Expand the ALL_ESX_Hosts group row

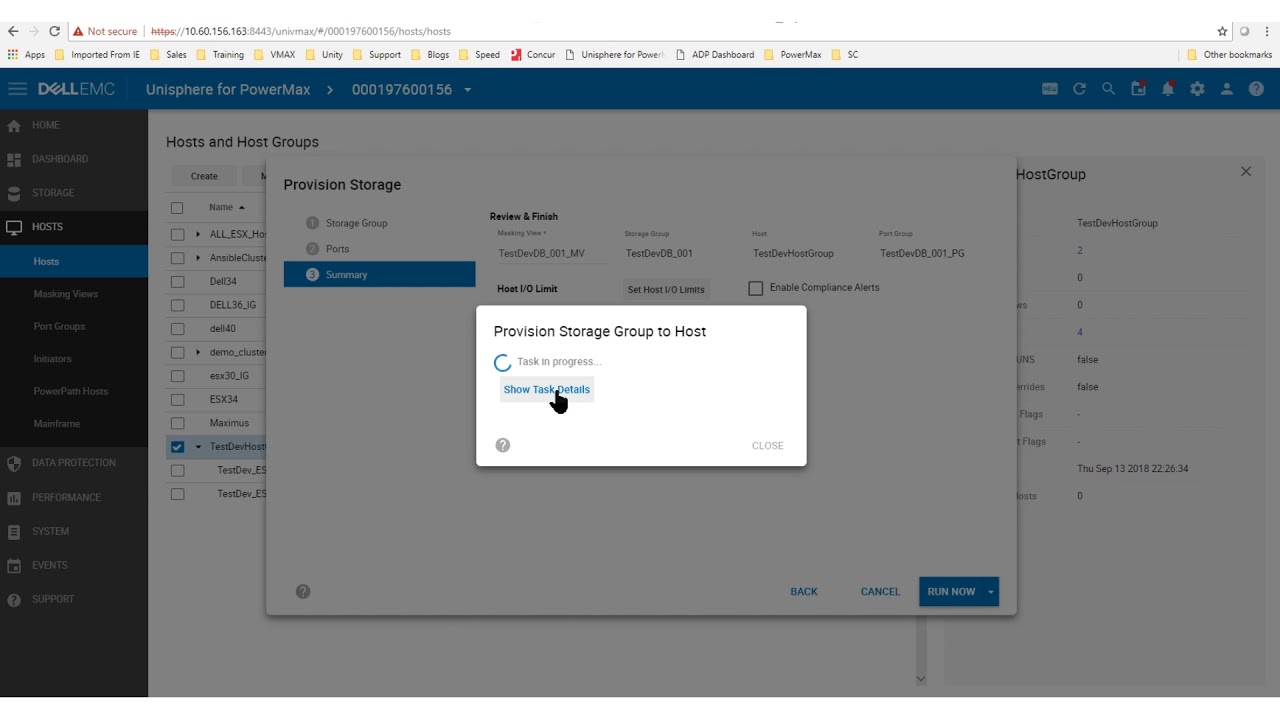coord(198,234)
